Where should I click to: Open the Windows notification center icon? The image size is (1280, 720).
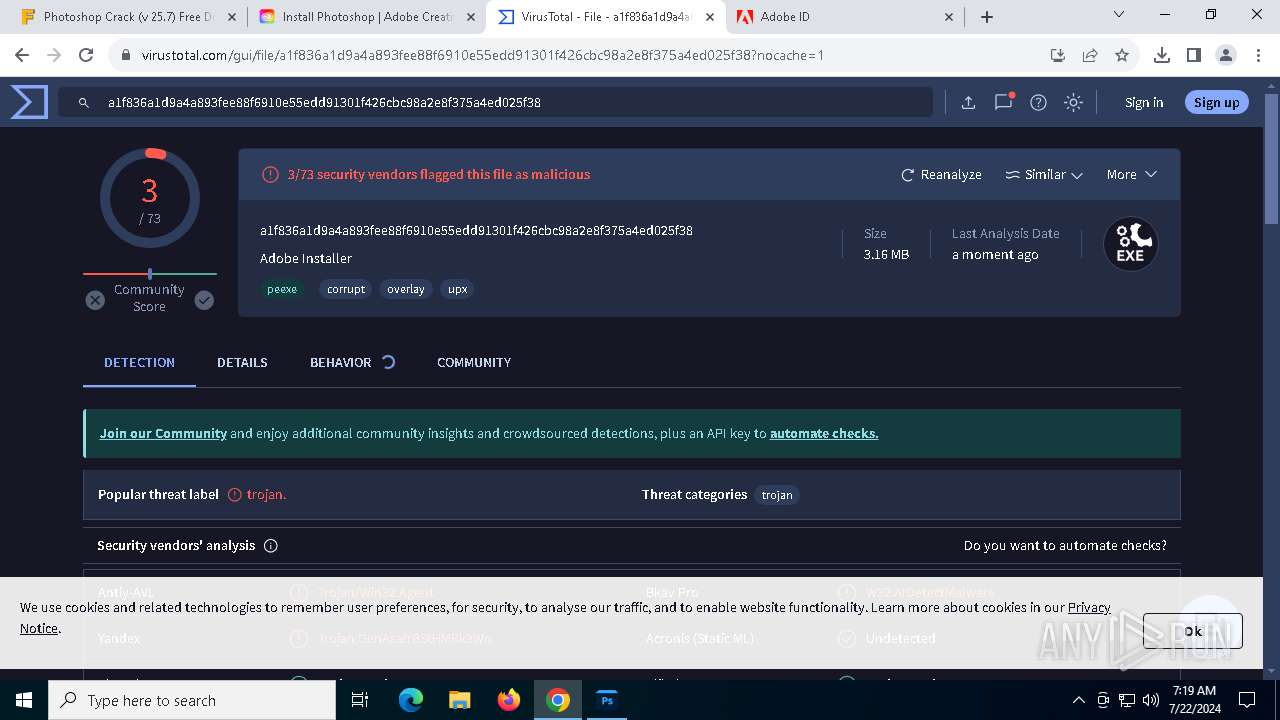[1247, 700]
